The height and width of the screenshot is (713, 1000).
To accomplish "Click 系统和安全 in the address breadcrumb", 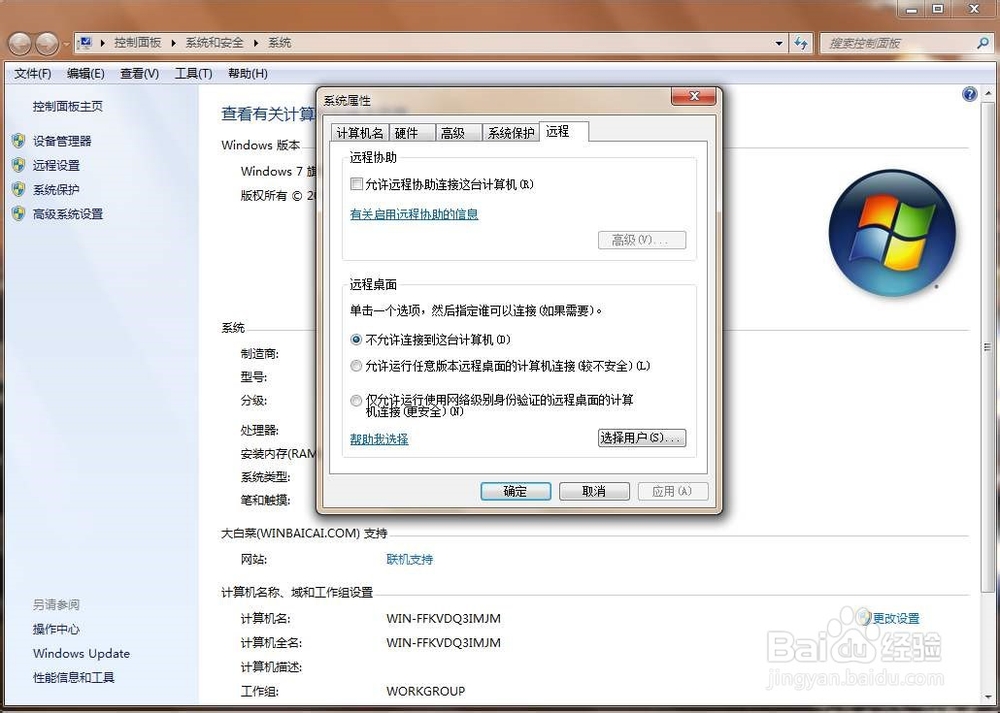I will 214,43.
